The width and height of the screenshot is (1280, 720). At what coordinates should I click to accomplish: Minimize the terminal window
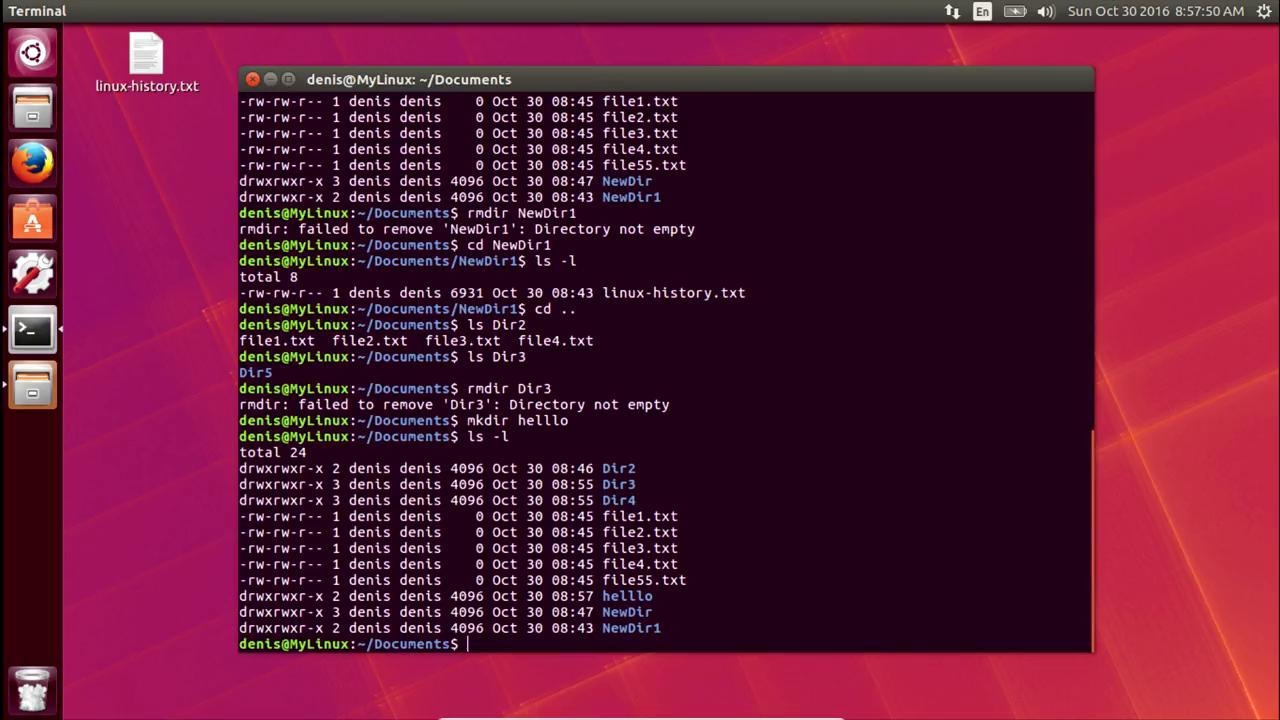[270, 79]
